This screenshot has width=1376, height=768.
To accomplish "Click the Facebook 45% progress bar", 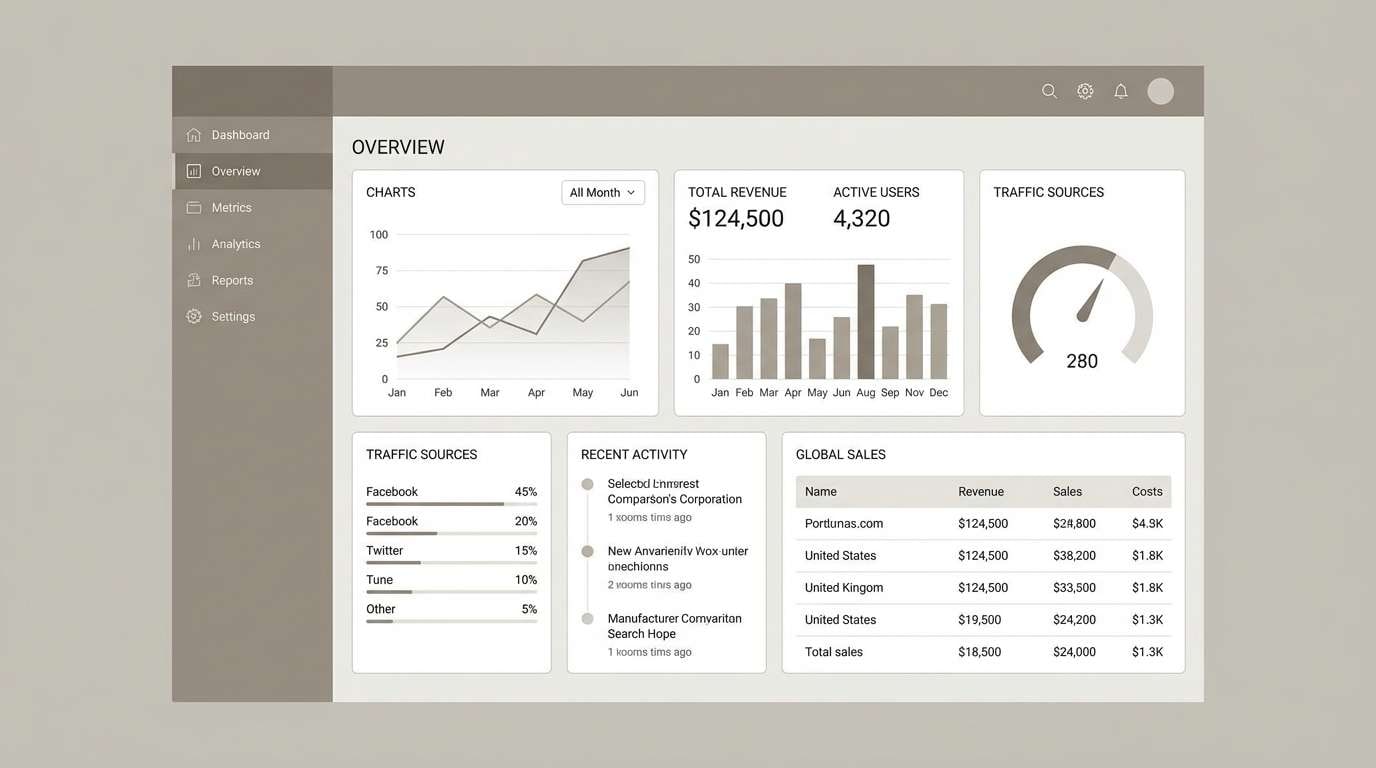I will 450,504.
